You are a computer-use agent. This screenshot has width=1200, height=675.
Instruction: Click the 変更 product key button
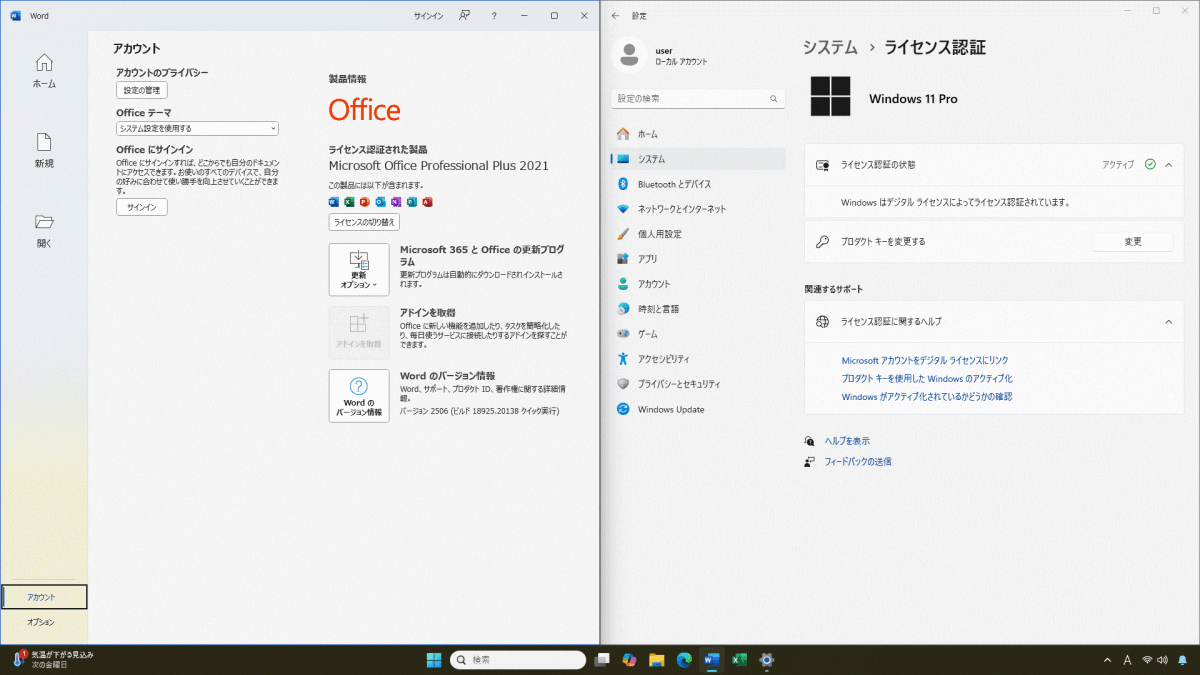tap(1132, 242)
